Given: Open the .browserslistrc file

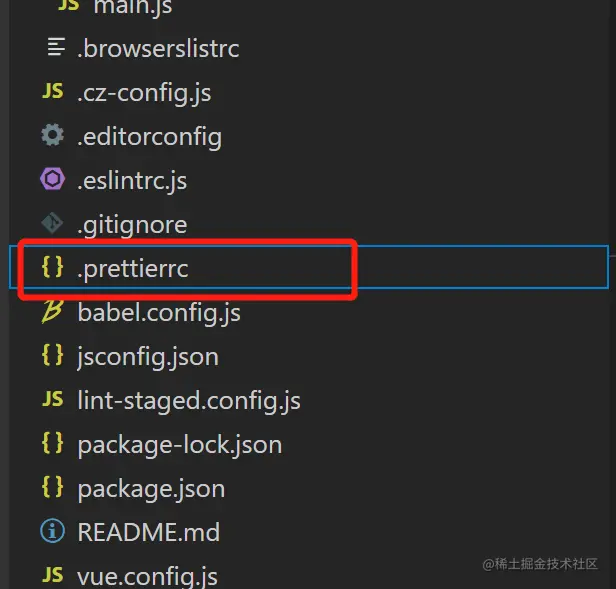Looking at the screenshot, I should 158,48.
